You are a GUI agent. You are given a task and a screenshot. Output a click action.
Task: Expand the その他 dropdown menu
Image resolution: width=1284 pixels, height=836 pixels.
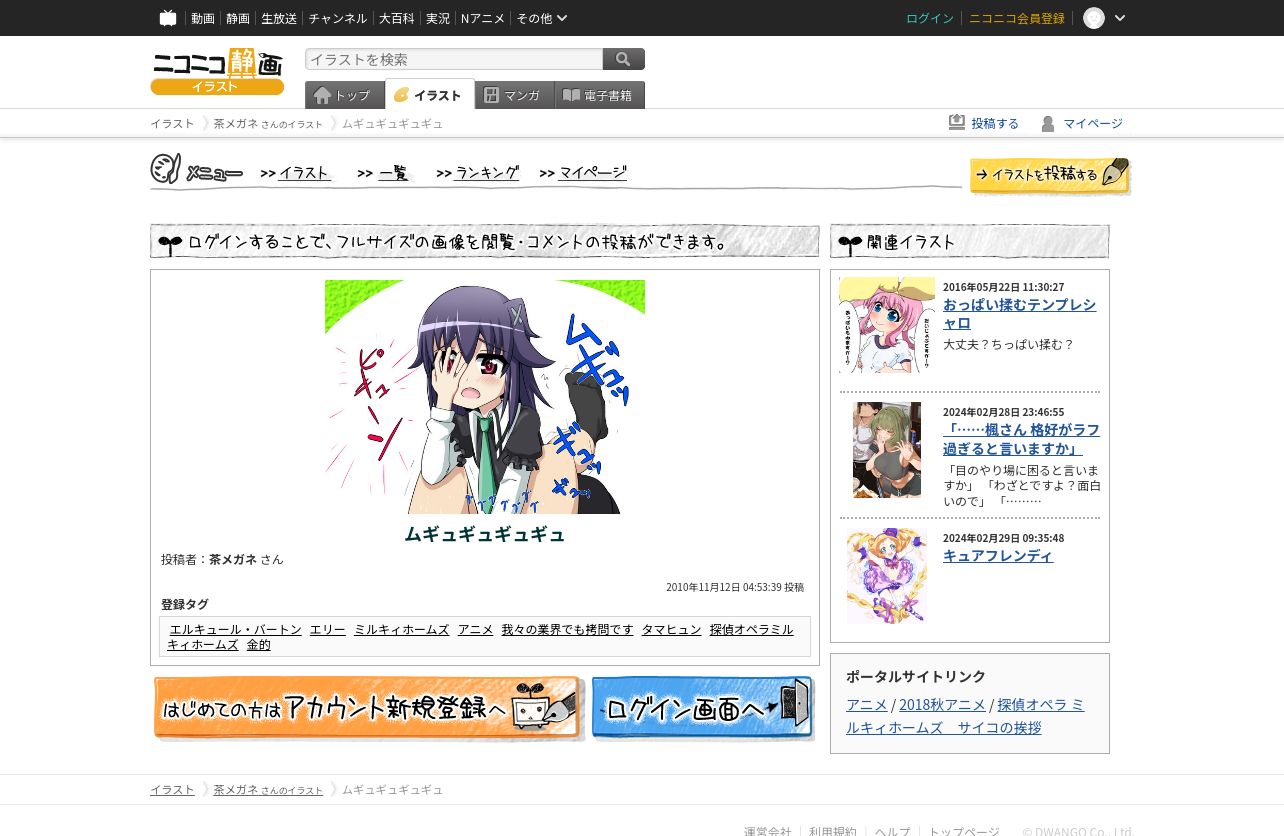pos(542,18)
